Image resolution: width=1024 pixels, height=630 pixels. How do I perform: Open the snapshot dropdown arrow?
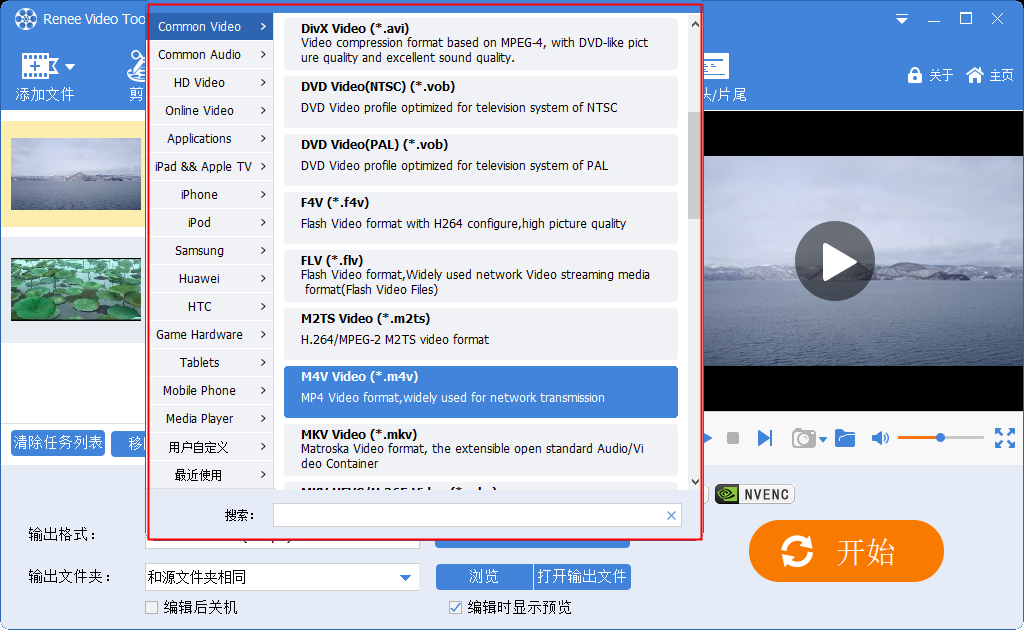point(823,439)
